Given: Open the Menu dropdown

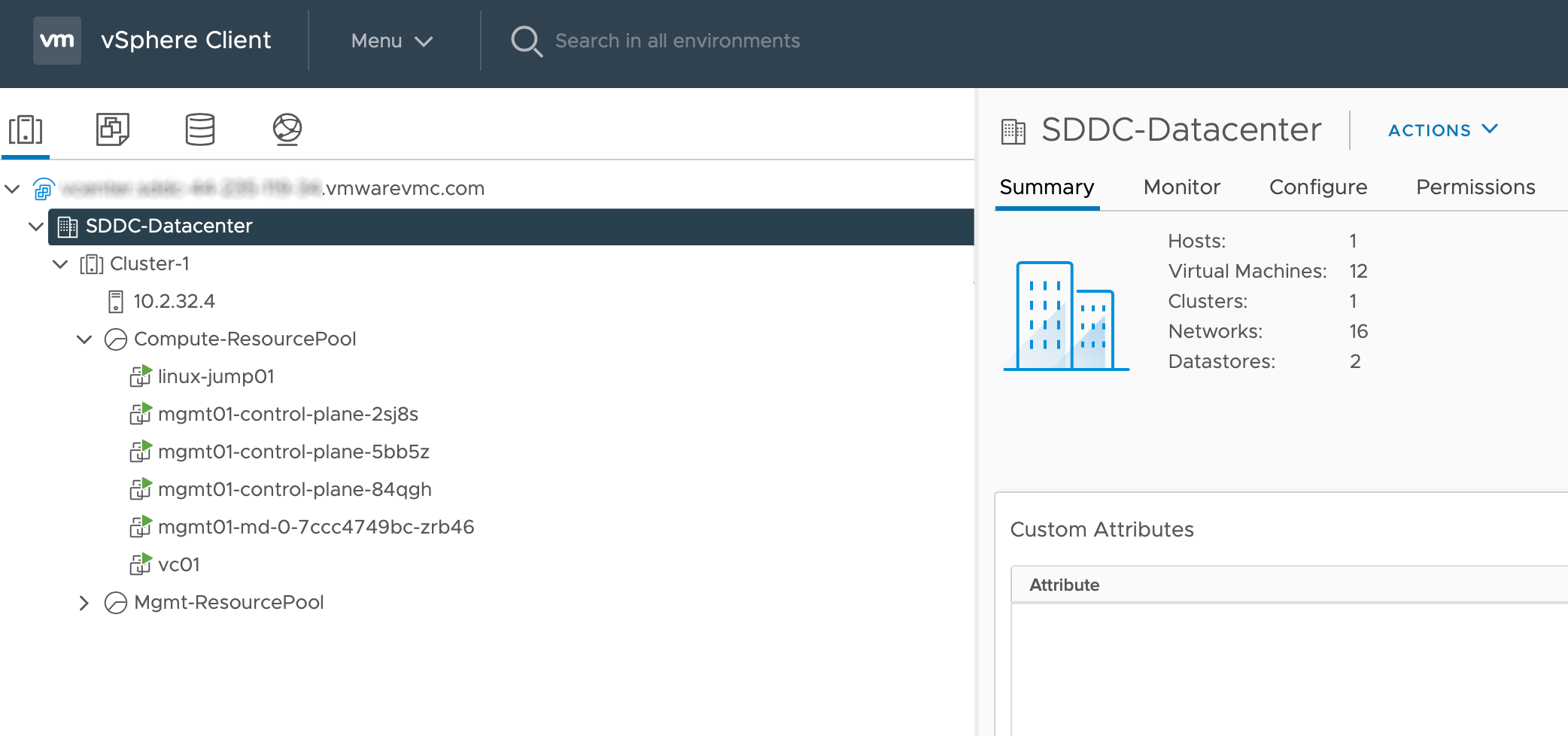Looking at the screenshot, I should pyautogui.click(x=392, y=41).
